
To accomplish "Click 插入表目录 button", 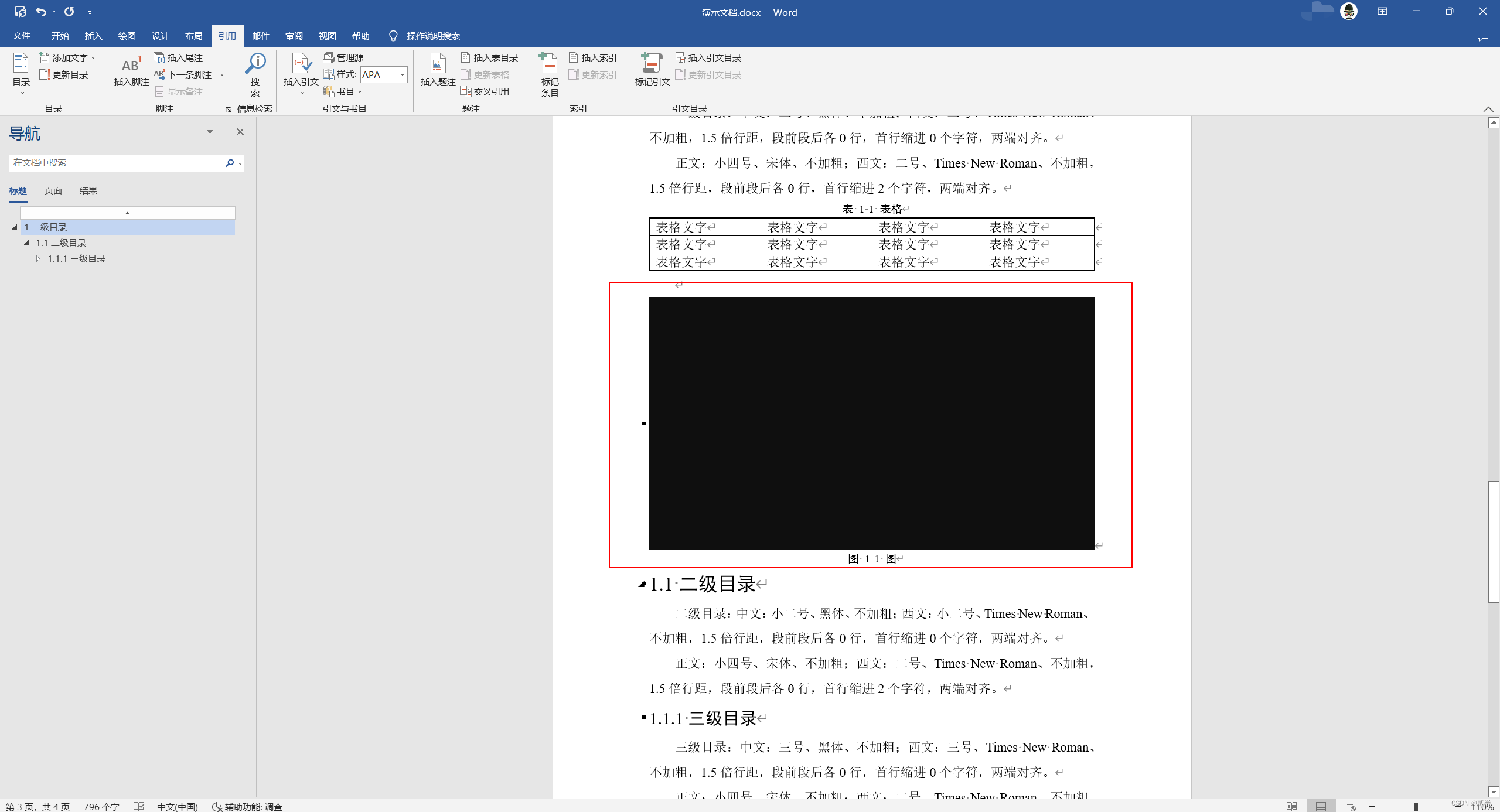I will point(490,57).
